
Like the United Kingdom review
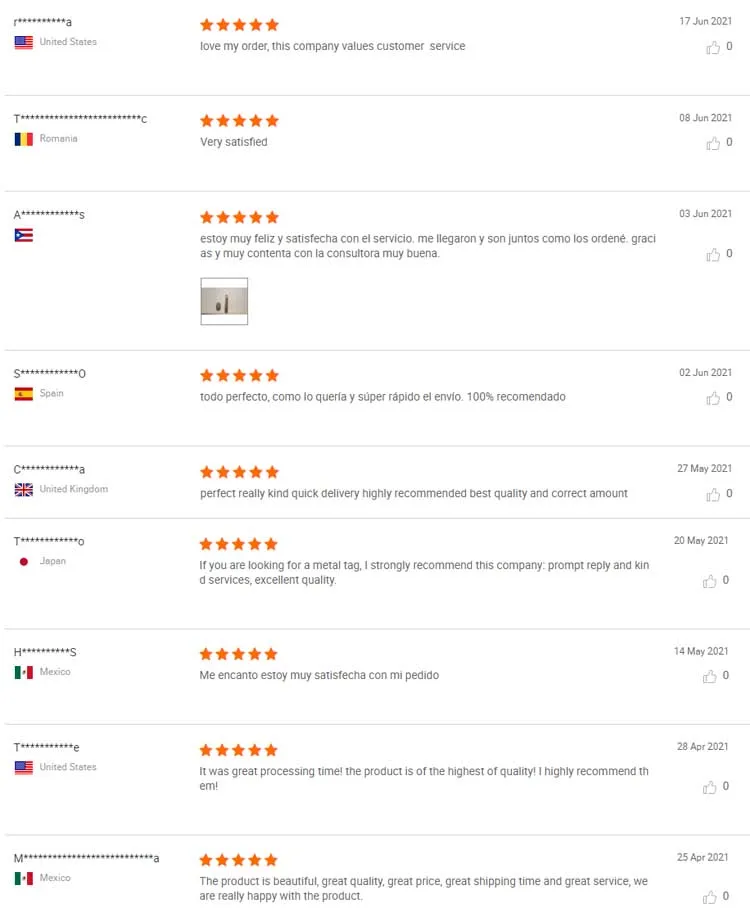pos(713,494)
